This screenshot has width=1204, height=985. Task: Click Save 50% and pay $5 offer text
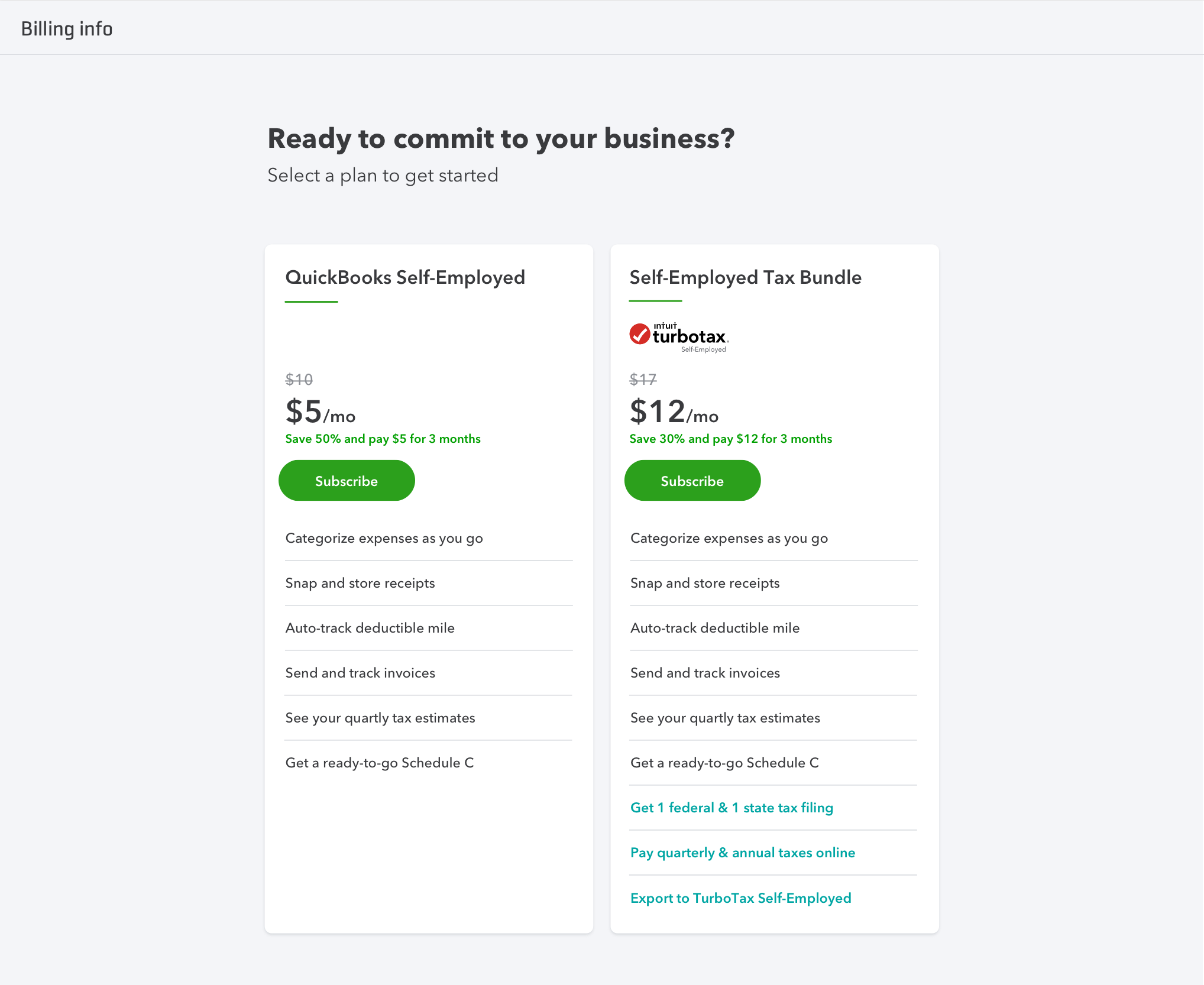[383, 439]
